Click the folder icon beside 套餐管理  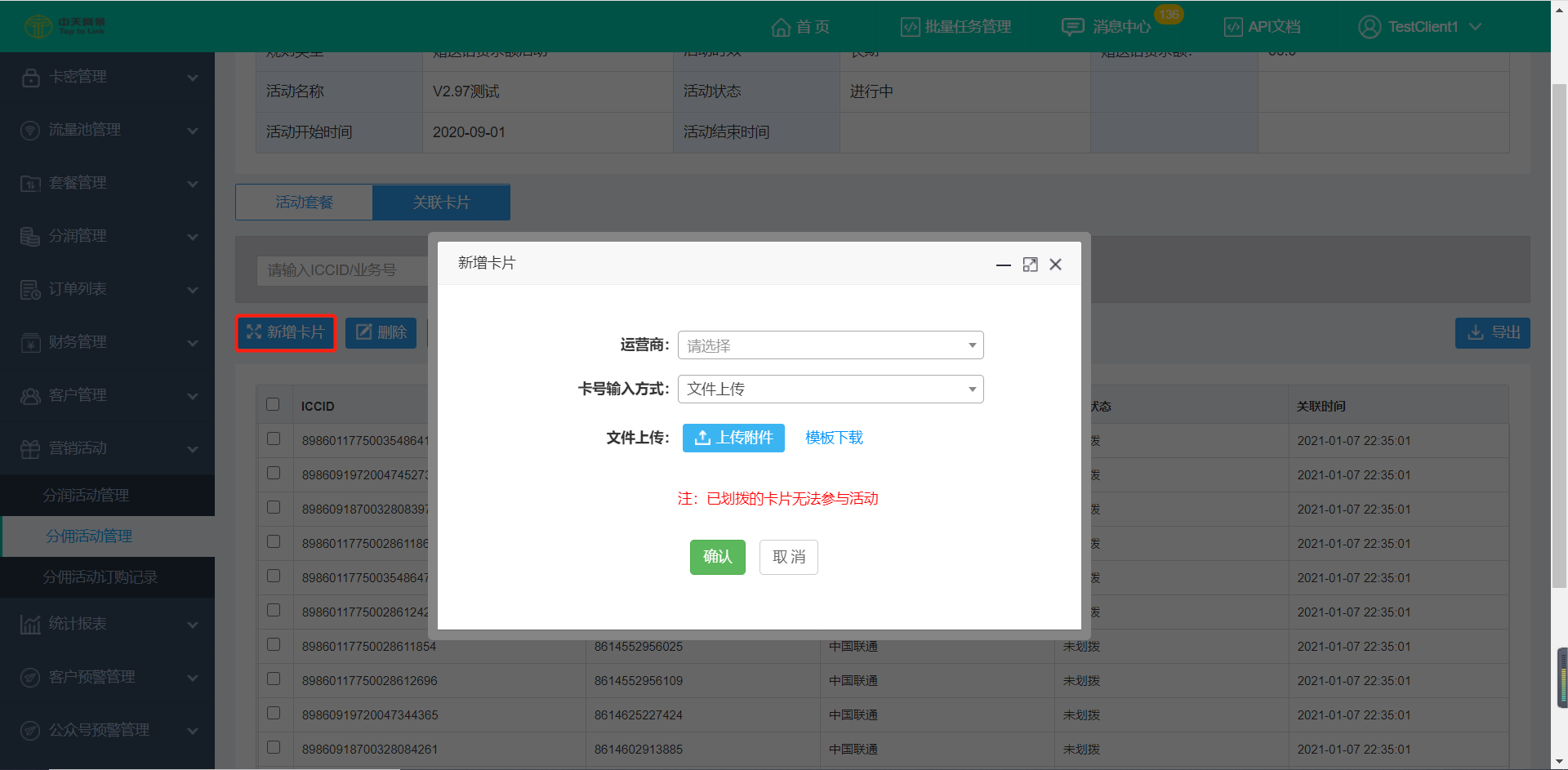click(30, 184)
